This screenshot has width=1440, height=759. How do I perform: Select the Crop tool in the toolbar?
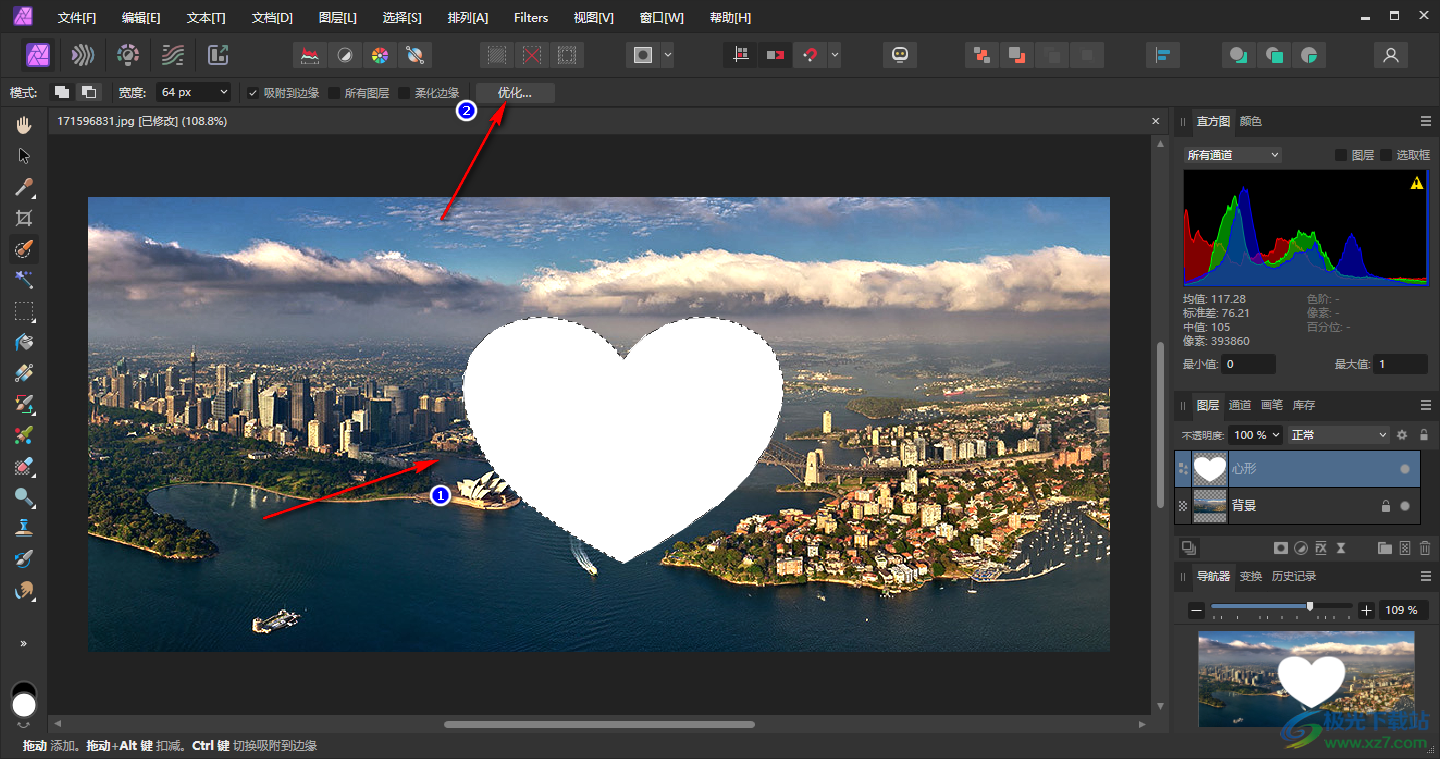click(x=24, y=218)
